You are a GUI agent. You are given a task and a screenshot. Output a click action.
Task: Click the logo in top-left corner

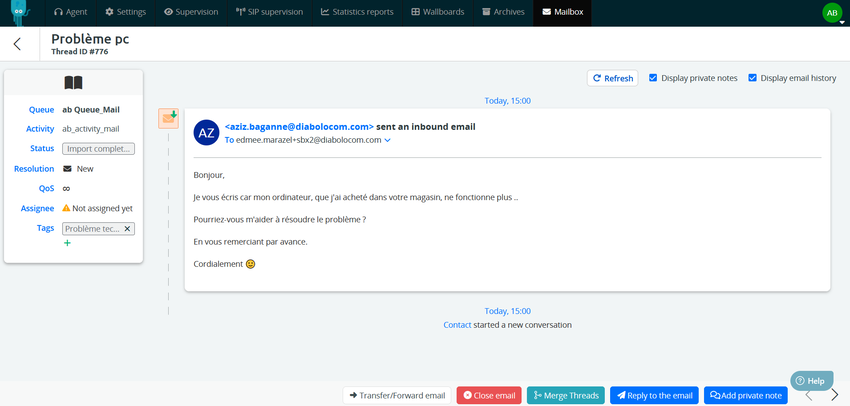click(20, 12)
